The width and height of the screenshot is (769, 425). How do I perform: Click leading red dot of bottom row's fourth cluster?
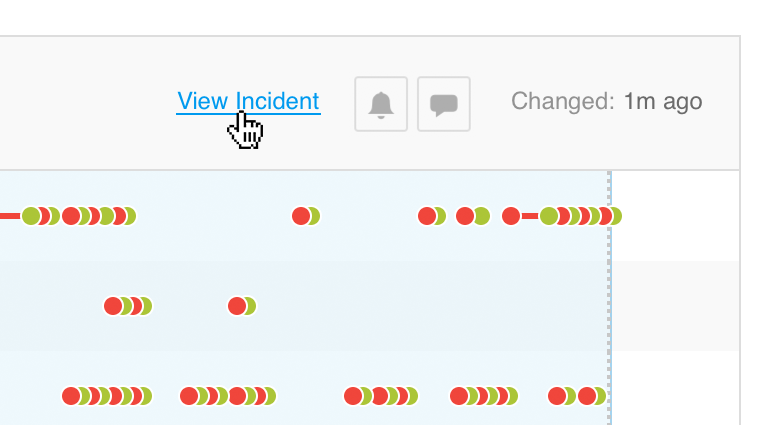[459, 396]
